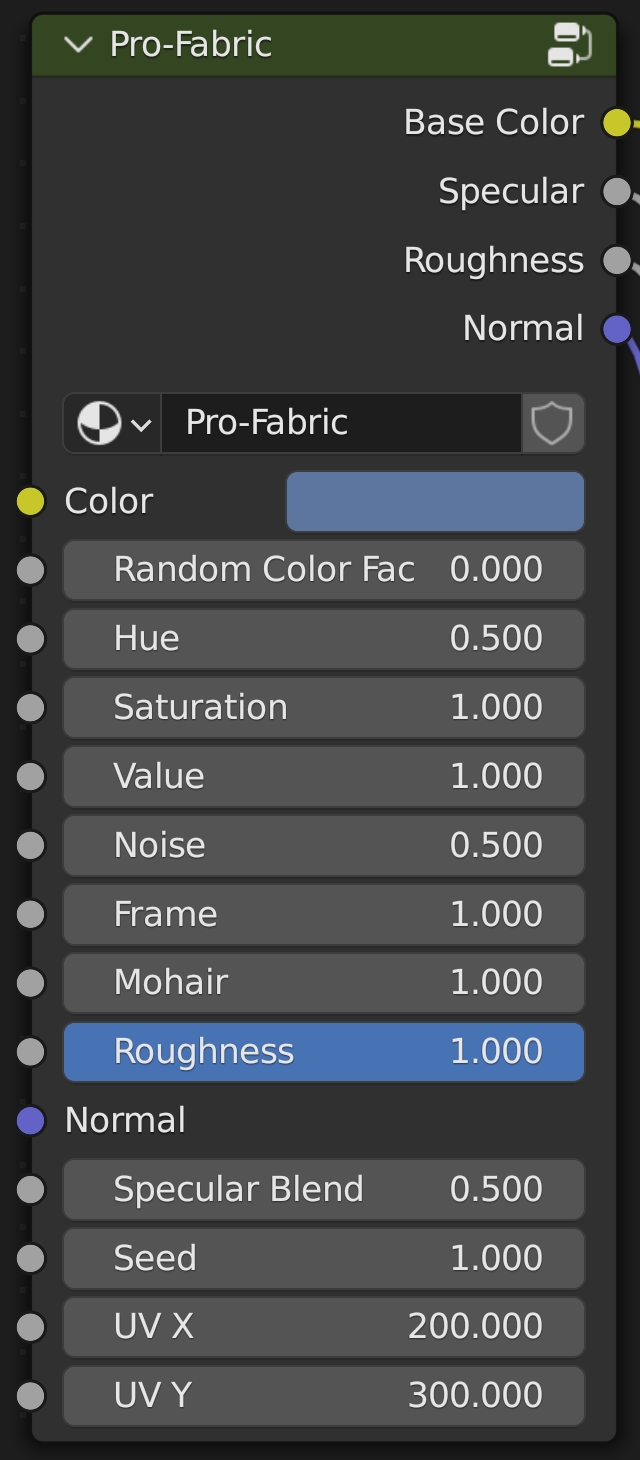Click the UV Y input socket
This screenshot has width=640, height=1460.
tap(31, 1396)
